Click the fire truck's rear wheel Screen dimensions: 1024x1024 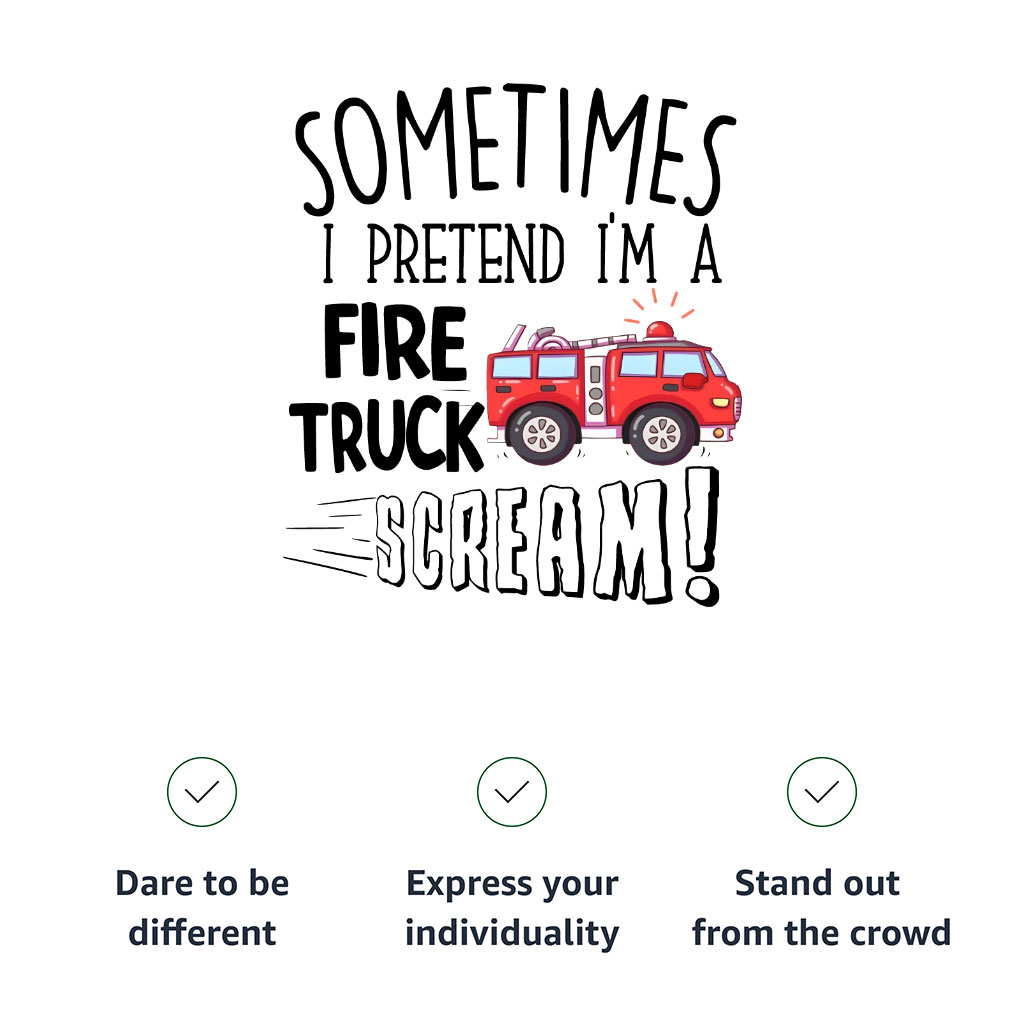click(x=542, y=432)
